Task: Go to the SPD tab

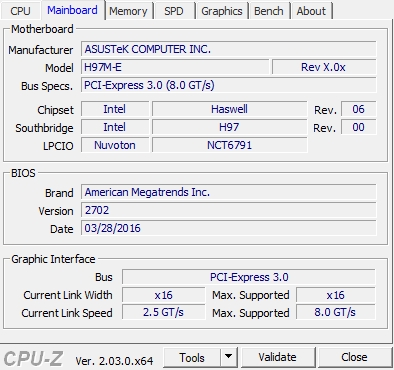Action: coord(174,11)
